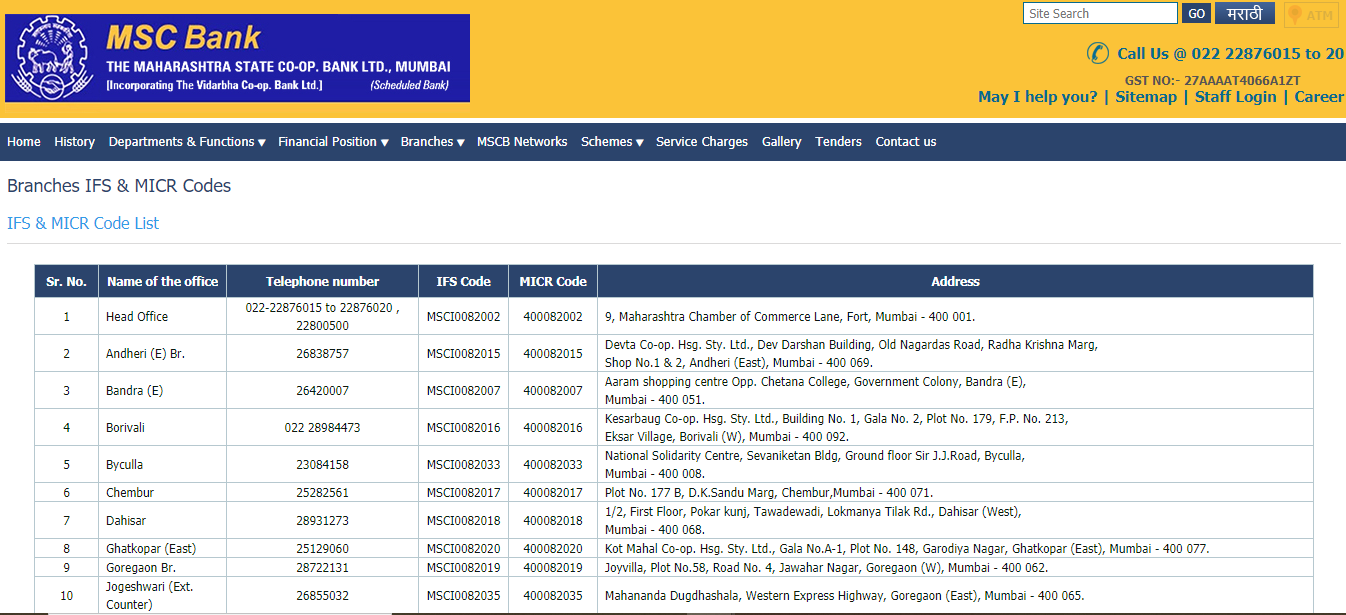Click the Sr. No. column header
Image resolution: width=1346 pixels, height=615 pixels.
click(x=66, y=281)
